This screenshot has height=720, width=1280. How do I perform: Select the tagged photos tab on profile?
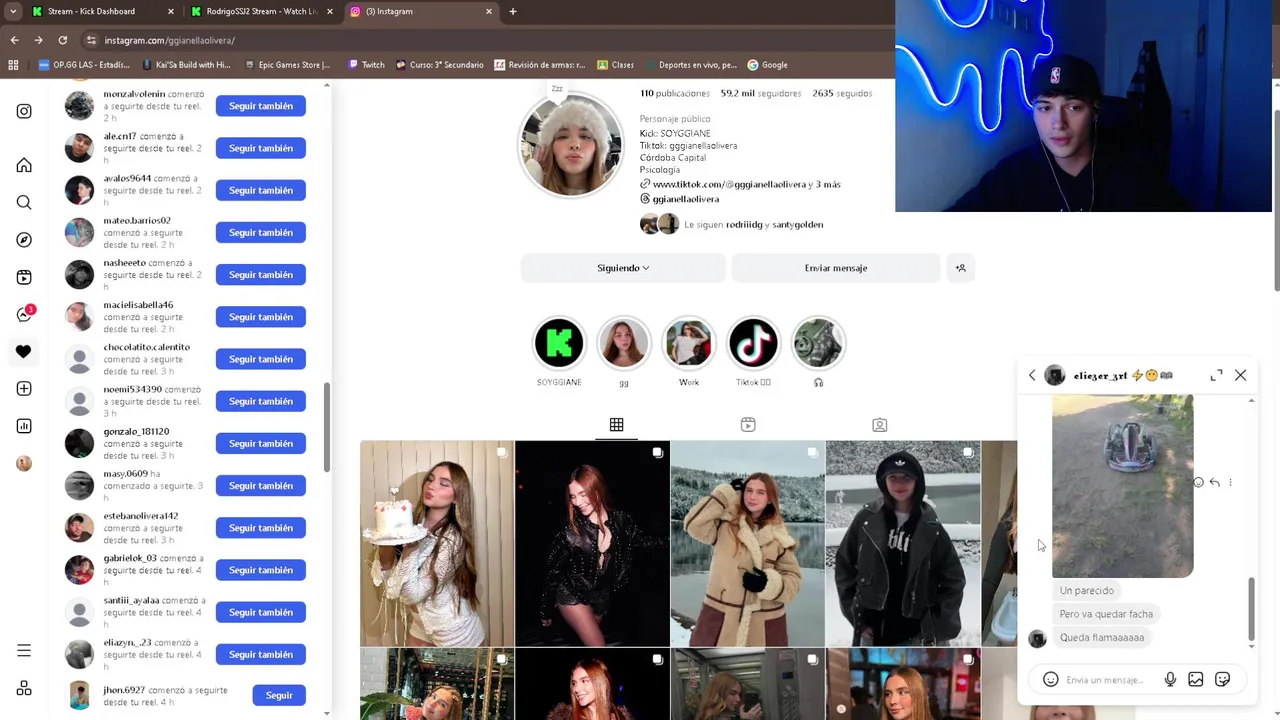click(880, 425)
